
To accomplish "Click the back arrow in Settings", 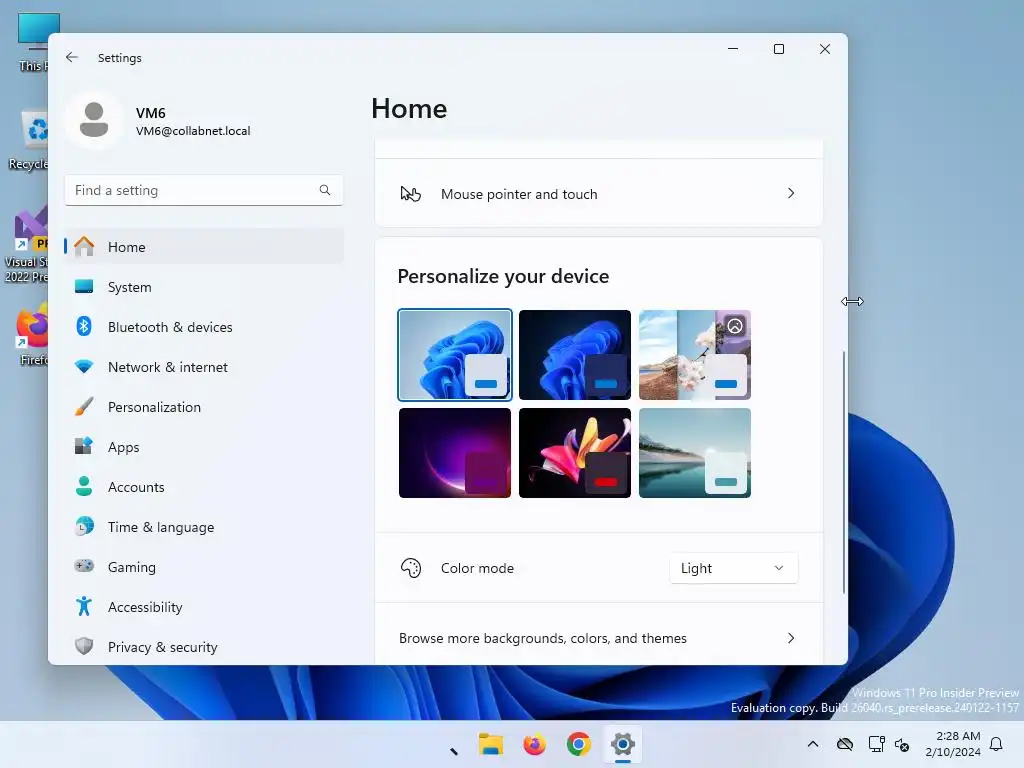I will (x=72, y=57).
